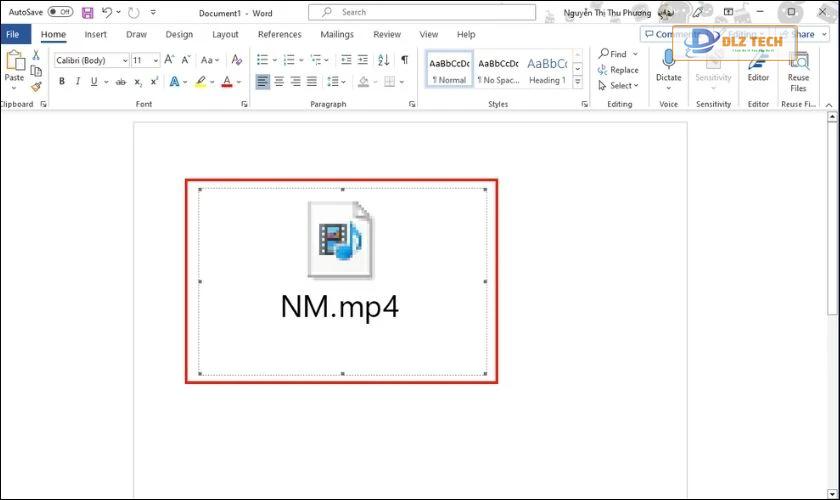Select the embedded NM.mp4 object
The height and width of the screenshot is (500, 840).
tap(342, 281)
